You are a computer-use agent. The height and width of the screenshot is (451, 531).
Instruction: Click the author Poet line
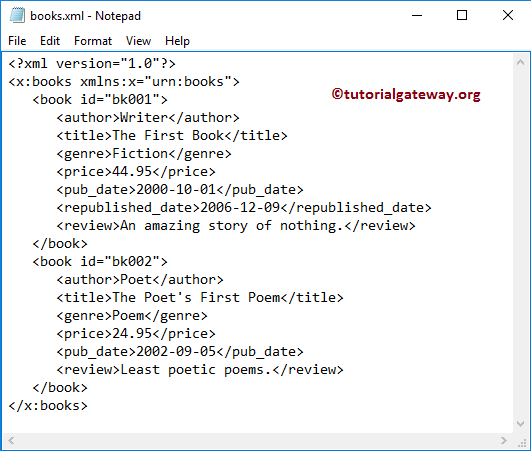click(x=140, y=279)
